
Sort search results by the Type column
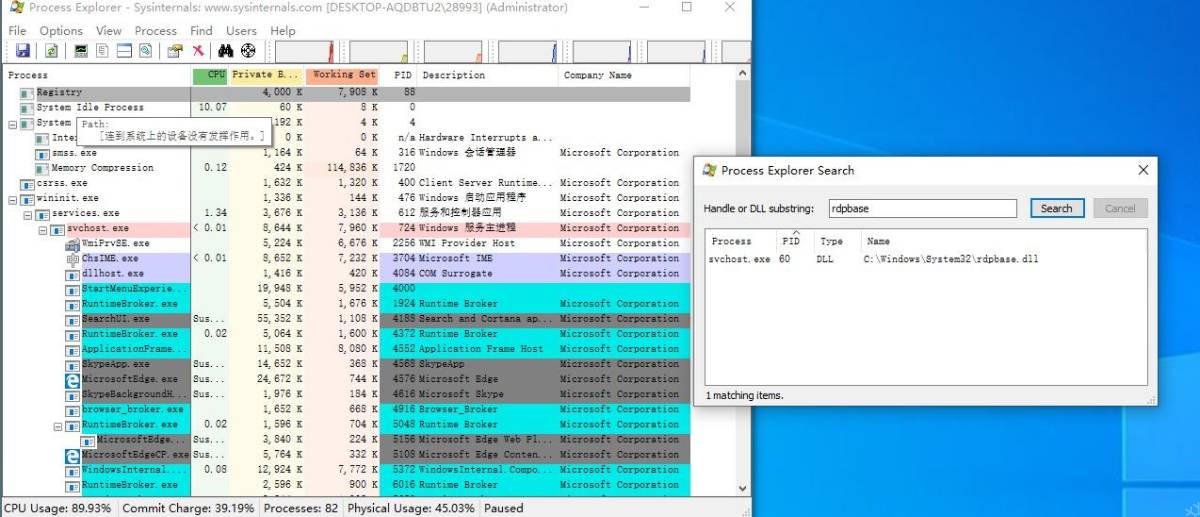pos(838,241)
